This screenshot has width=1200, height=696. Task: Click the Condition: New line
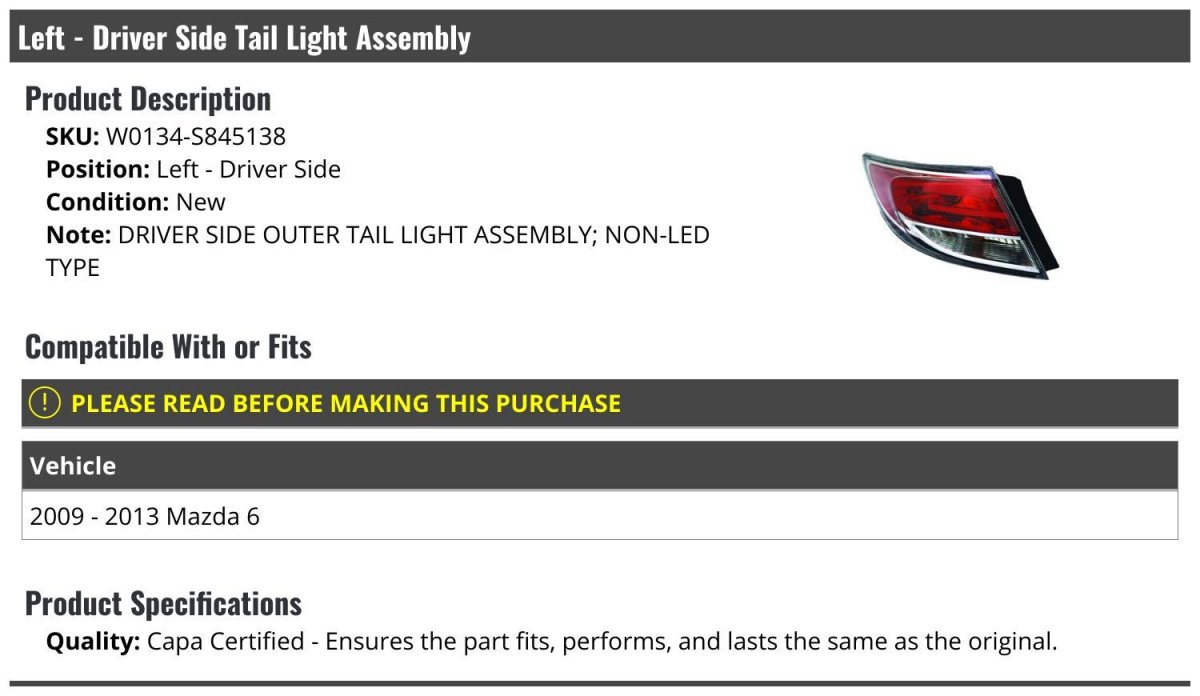[x=136, y=202]
